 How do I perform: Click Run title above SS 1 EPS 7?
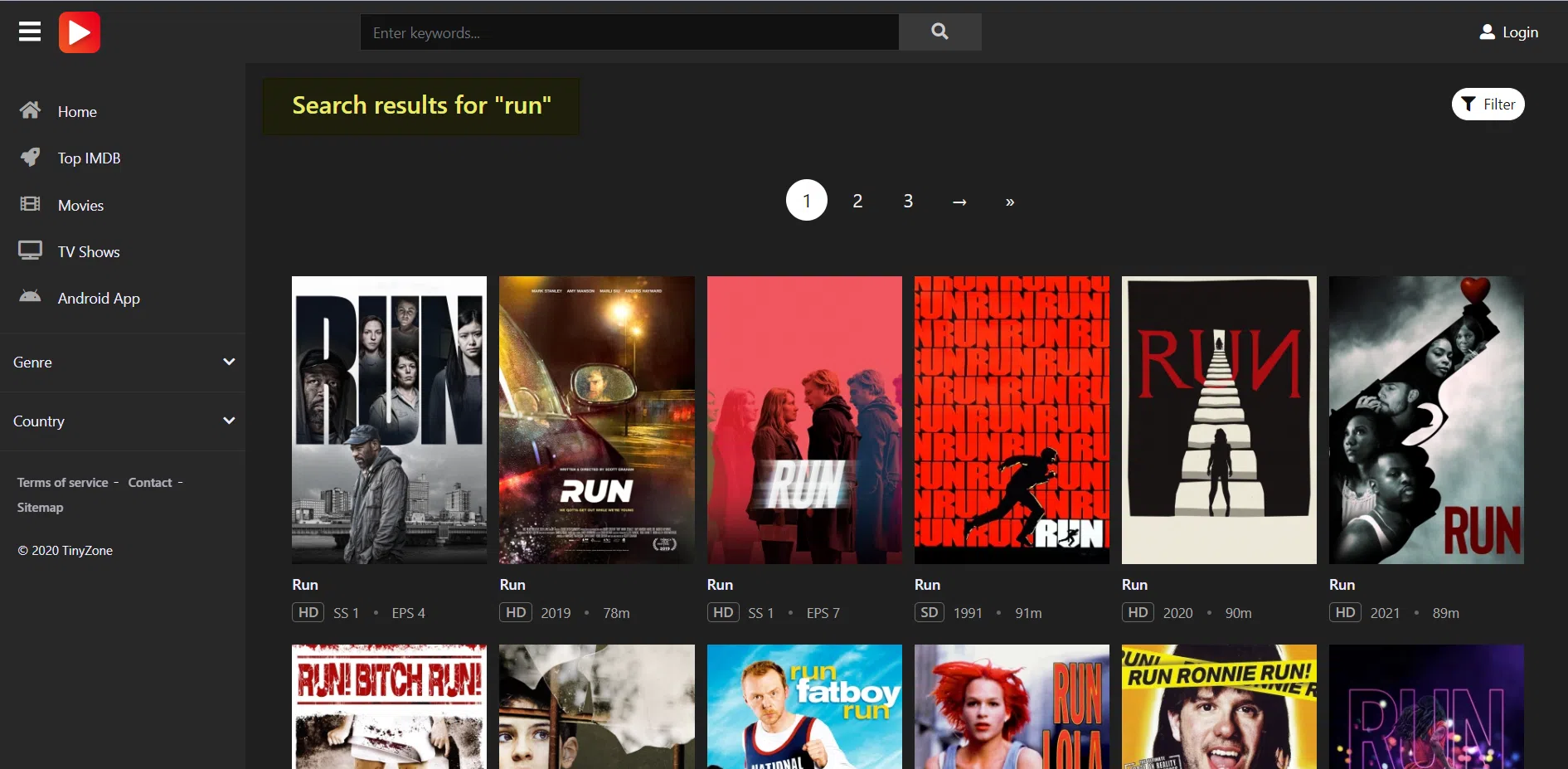(720, 585)
